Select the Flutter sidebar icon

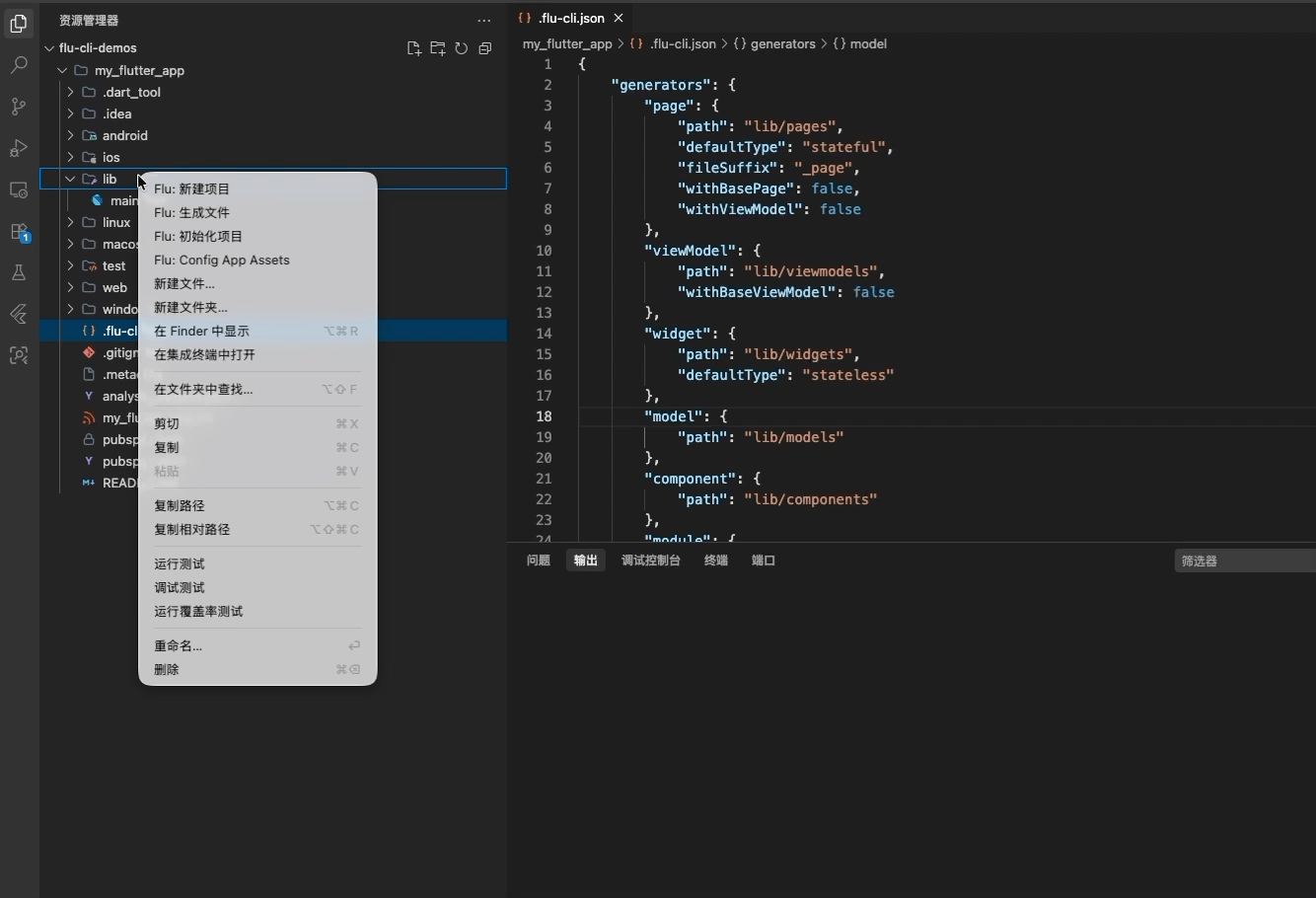point(19,314)
